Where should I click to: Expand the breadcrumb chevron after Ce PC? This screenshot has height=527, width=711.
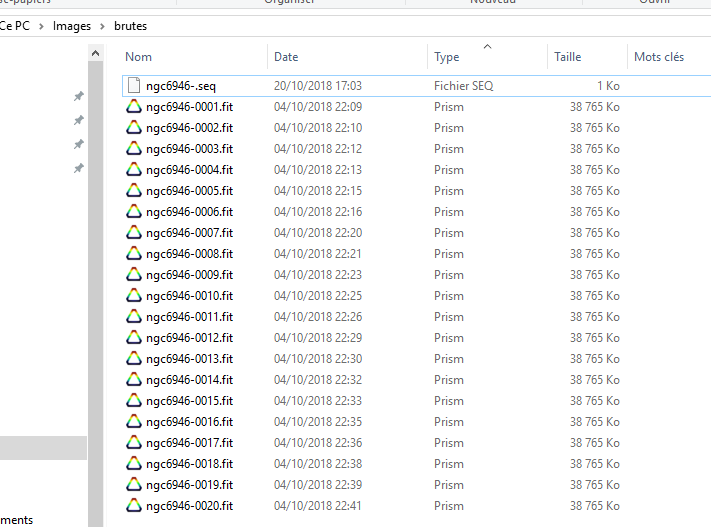(41, 26)
